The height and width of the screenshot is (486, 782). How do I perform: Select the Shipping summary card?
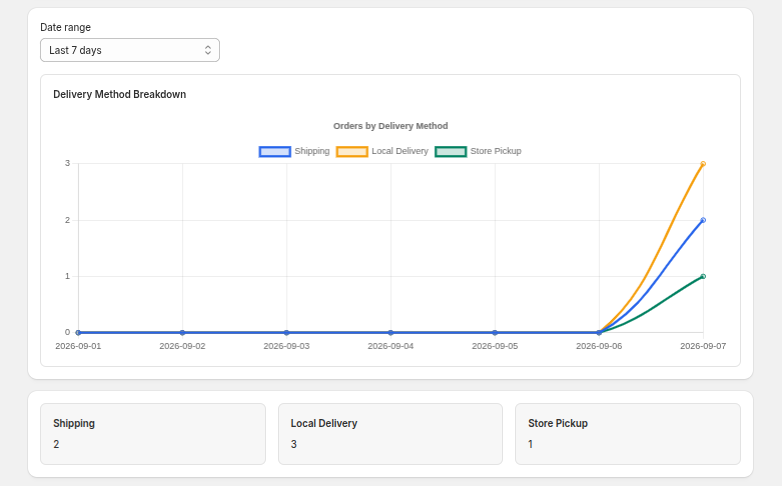(153, 434)
